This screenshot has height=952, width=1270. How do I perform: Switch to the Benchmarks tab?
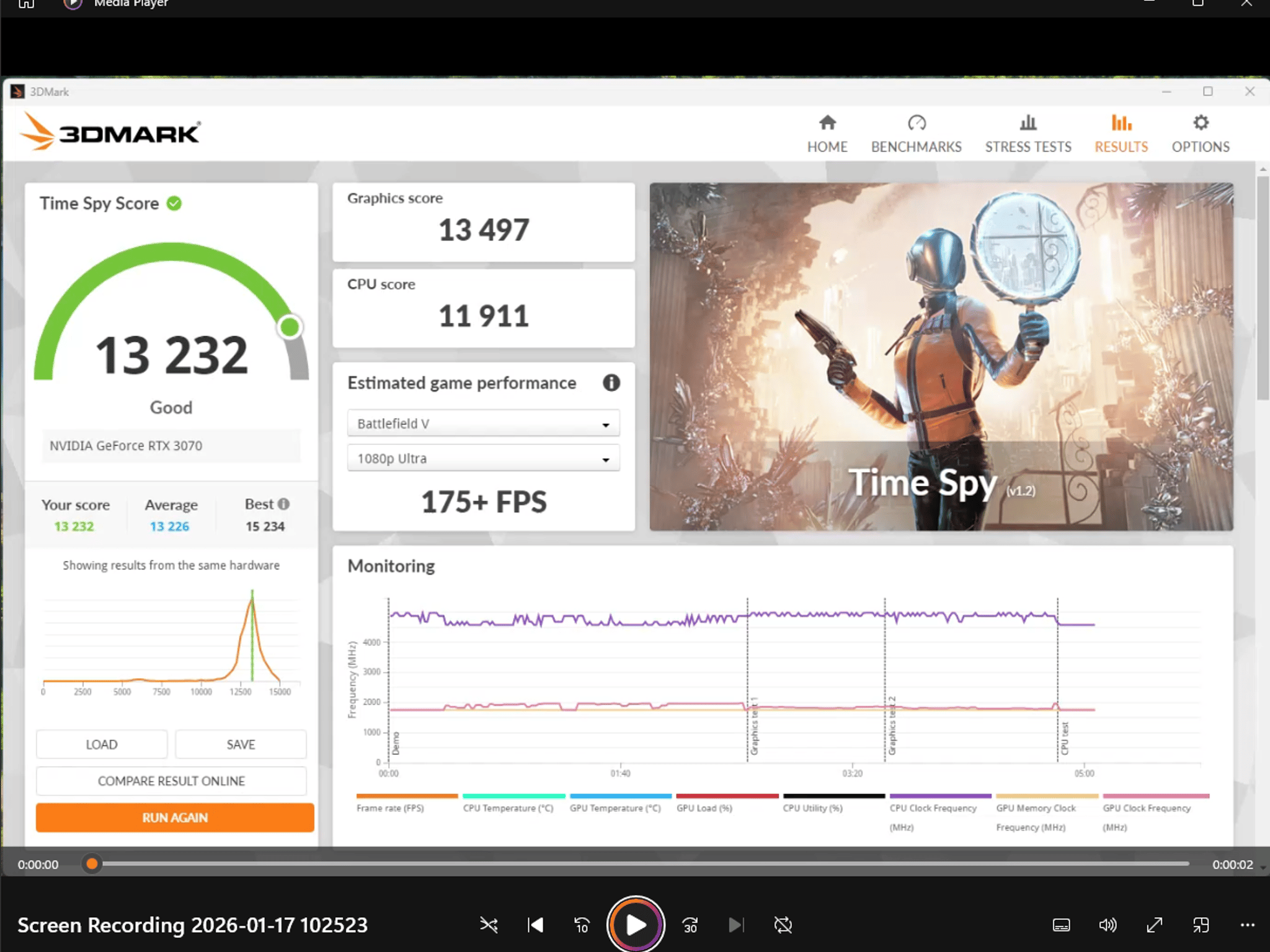point(916,134)
